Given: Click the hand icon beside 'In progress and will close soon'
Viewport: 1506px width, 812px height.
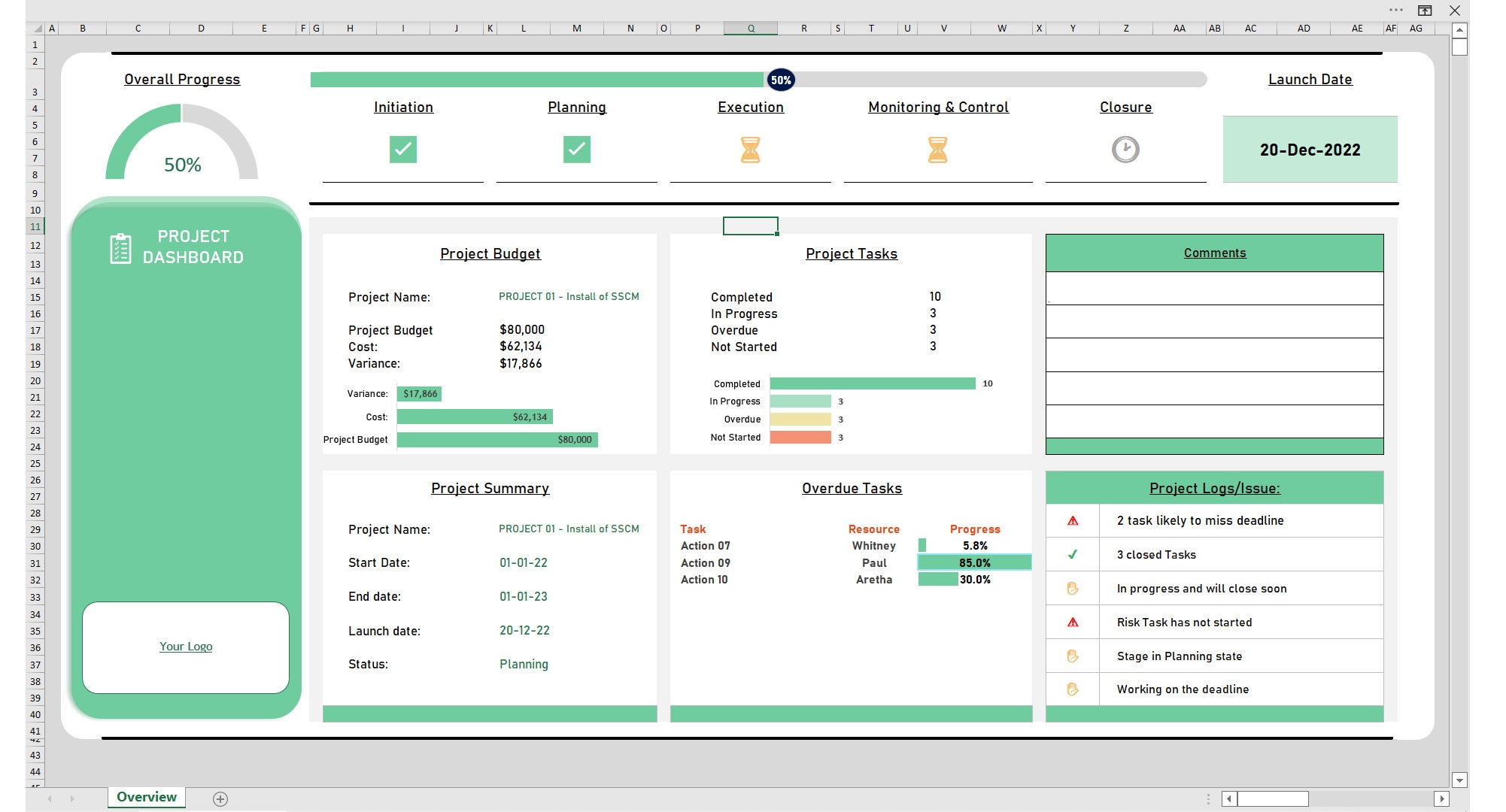Looking at the screenshot, I should [x=1072, y=588].
